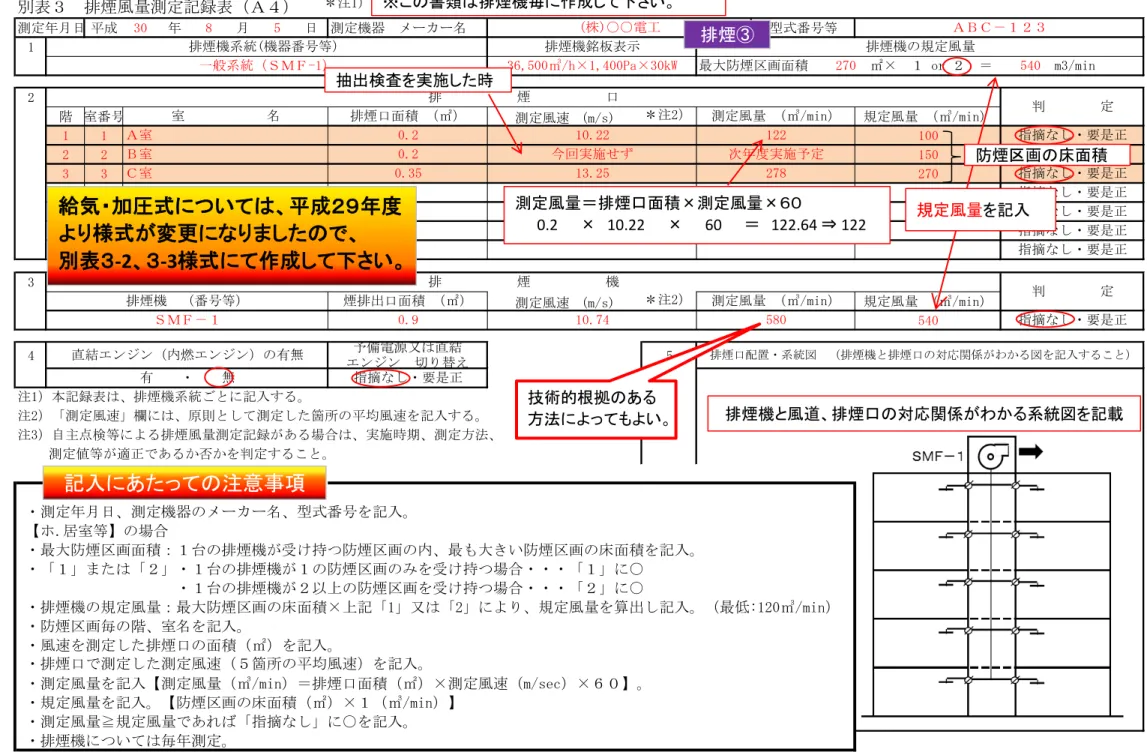Click the 次年度実施予定 cell
The height and width of the screenshot is (752, 1147).
775,154
